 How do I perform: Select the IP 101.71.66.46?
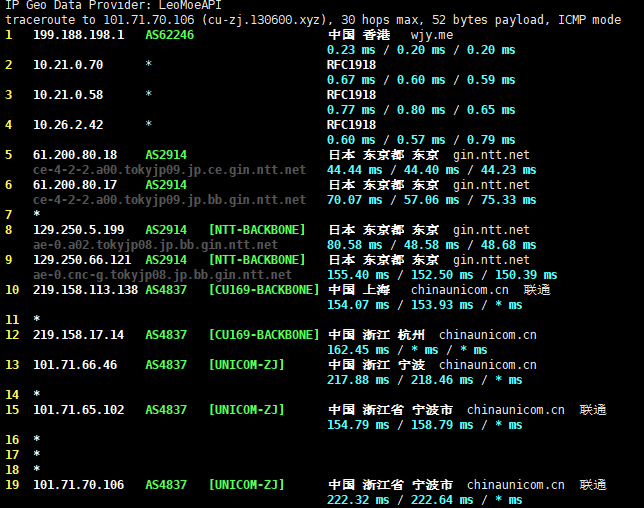pyautogui.click(x=75, y=365)
